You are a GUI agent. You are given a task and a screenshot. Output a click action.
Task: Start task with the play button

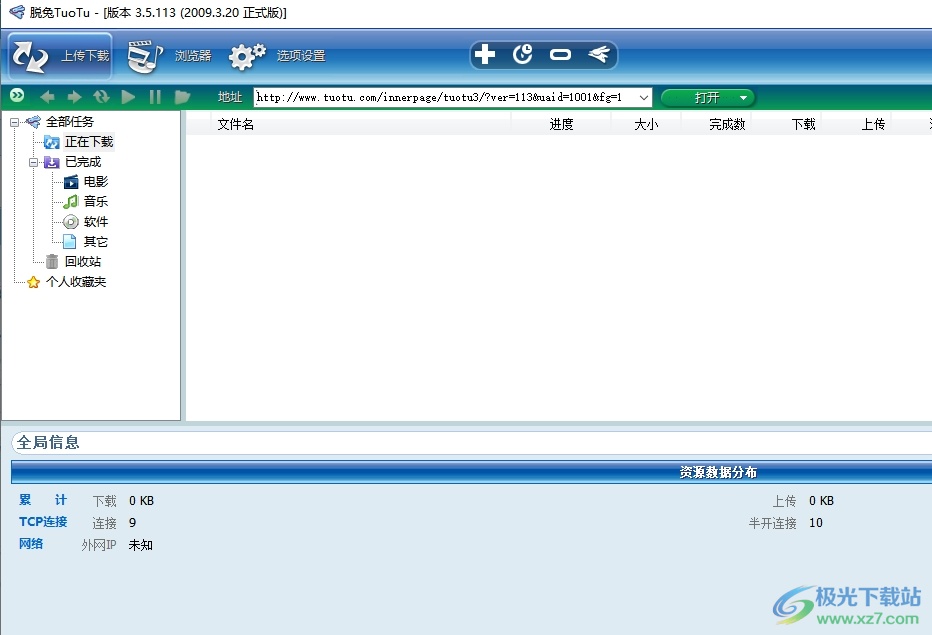click(x=128, y=96)
